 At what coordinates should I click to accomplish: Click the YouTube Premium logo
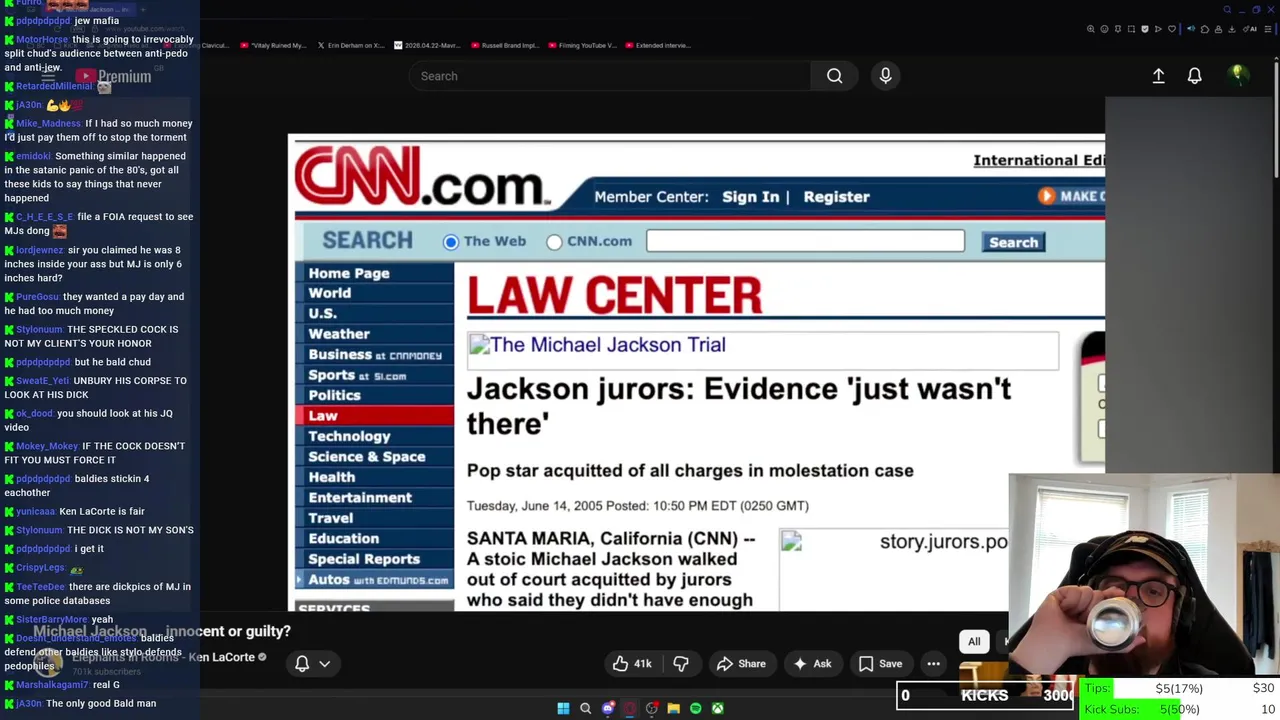coord(112,76)
